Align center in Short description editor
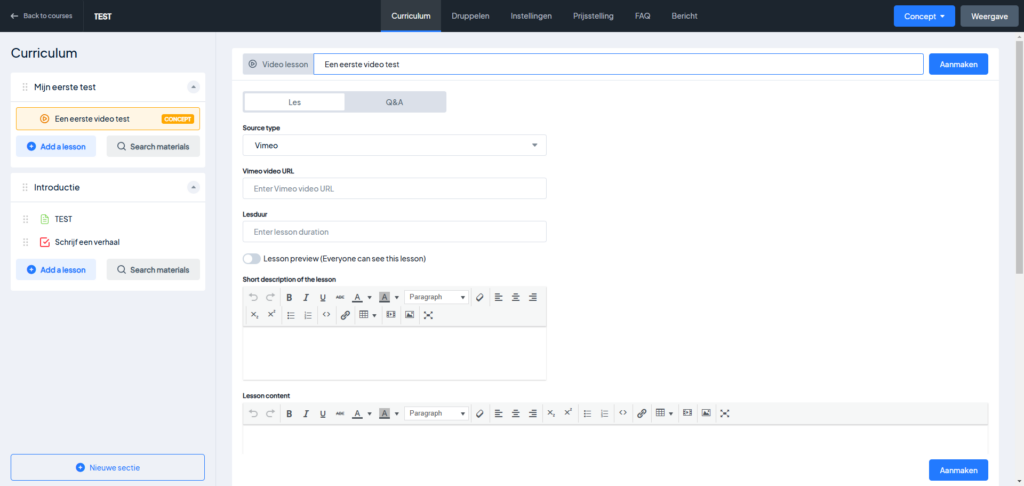 click(x=515, y=297)
